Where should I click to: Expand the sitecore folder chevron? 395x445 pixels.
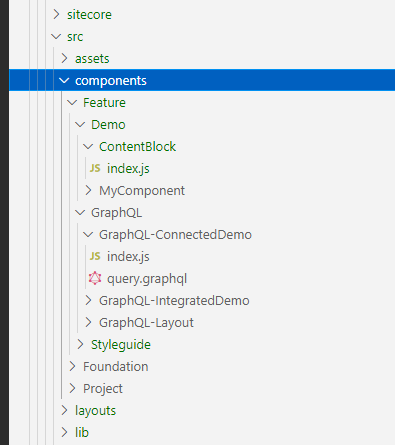[56, 14]
